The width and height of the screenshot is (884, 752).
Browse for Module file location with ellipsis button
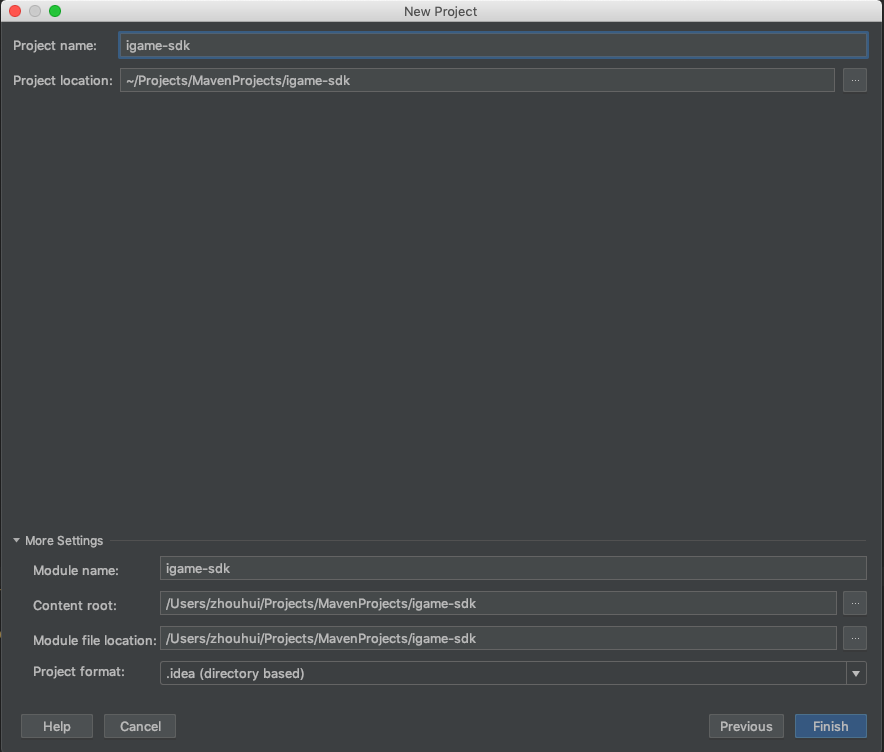pos(855,638)
